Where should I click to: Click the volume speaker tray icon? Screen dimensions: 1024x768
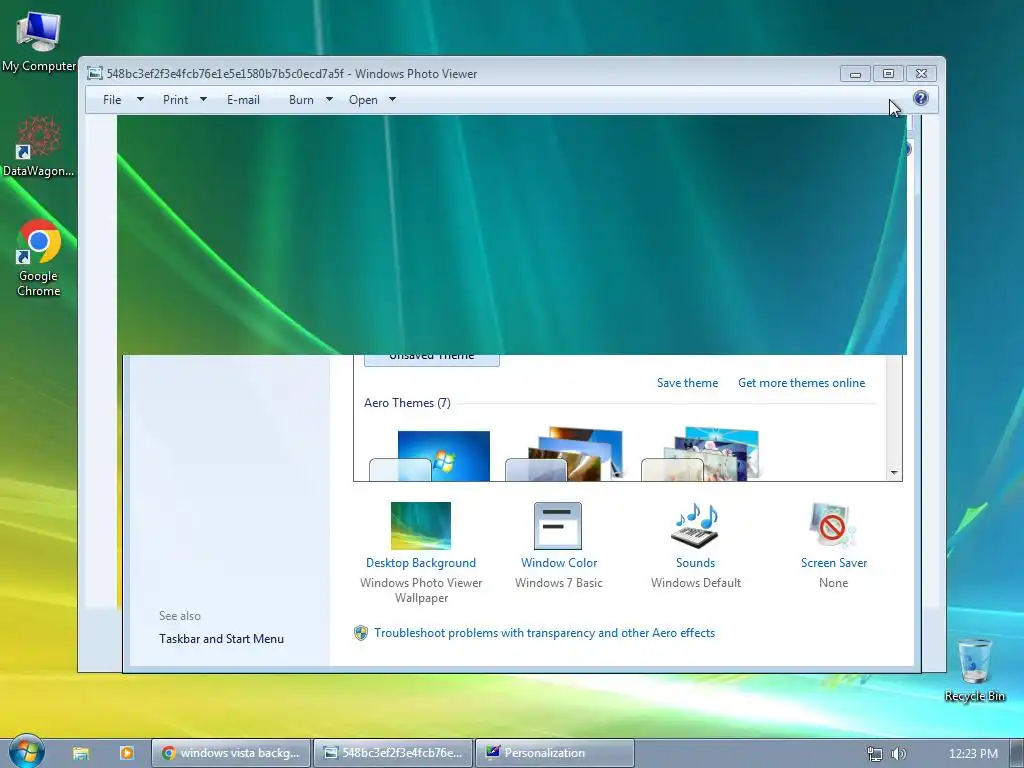[899, 754]
